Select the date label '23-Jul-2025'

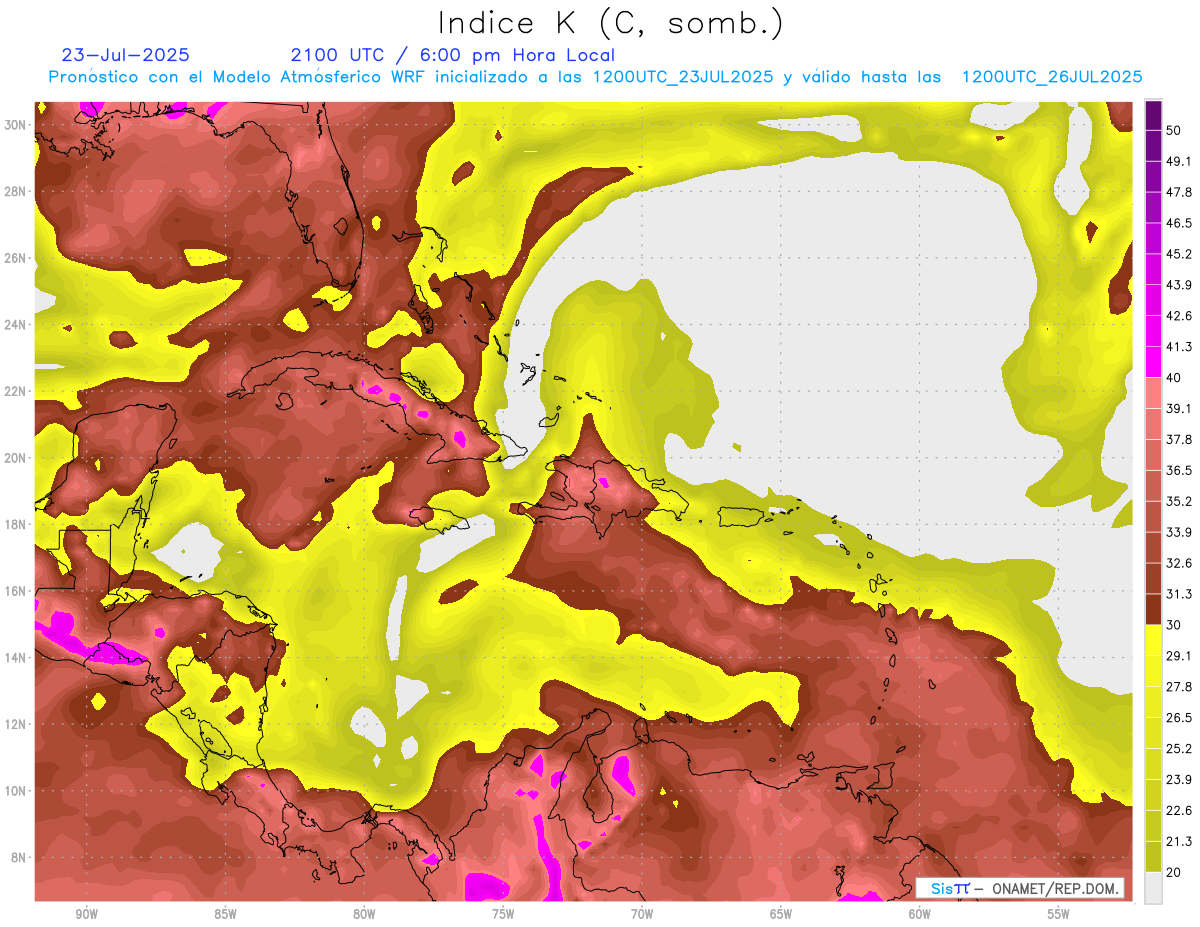[x=125, y=55]
